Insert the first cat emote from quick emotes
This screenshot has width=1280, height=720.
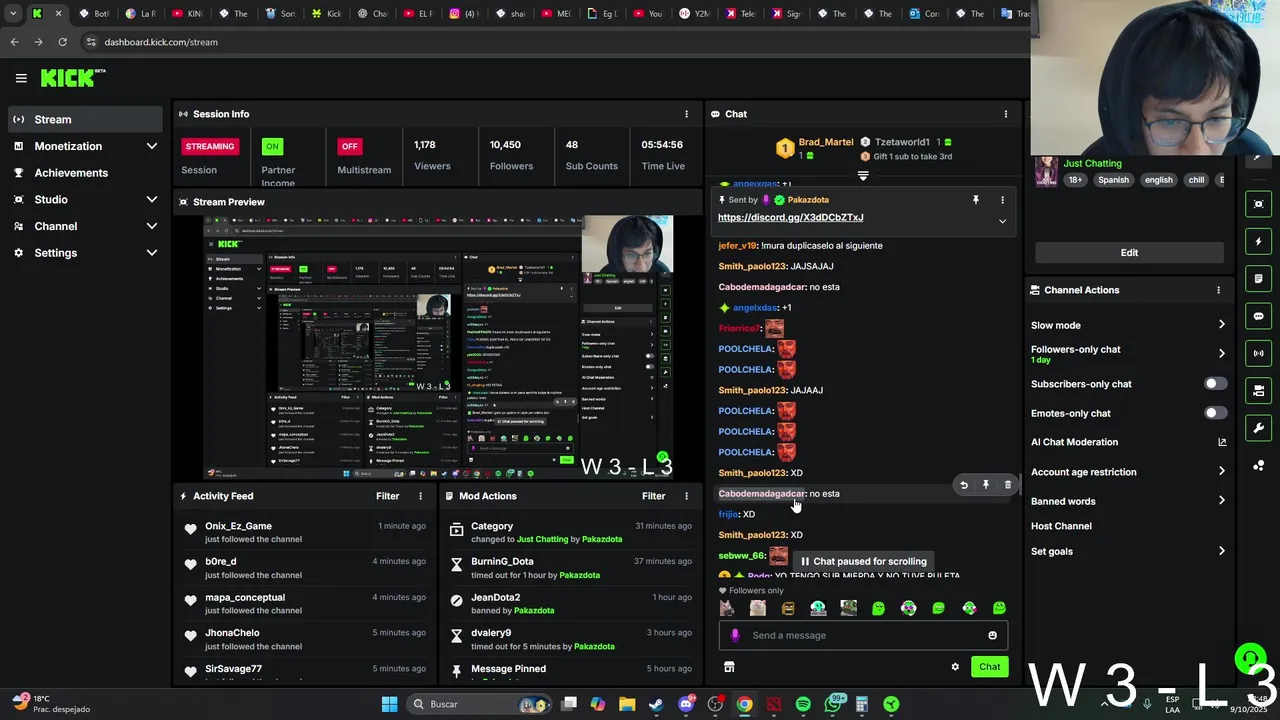coord(727,608)
